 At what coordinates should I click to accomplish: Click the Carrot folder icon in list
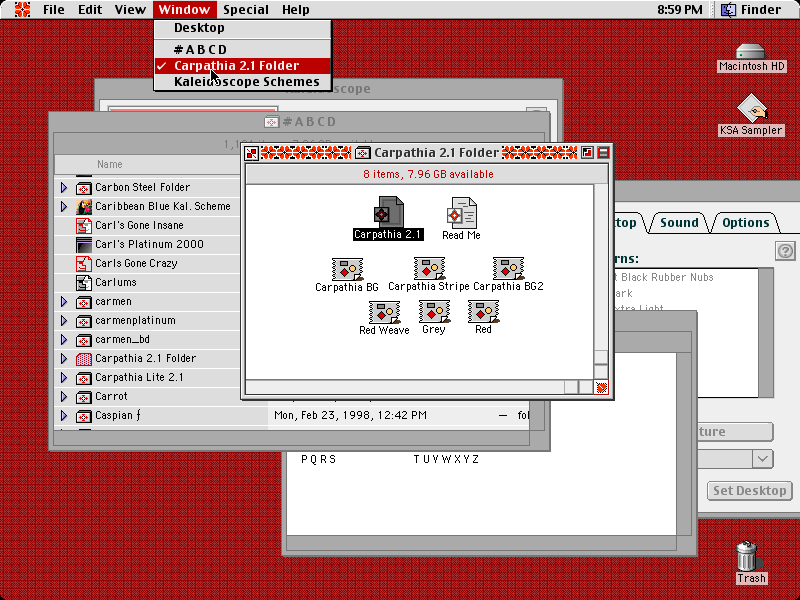tap(84, 396)
